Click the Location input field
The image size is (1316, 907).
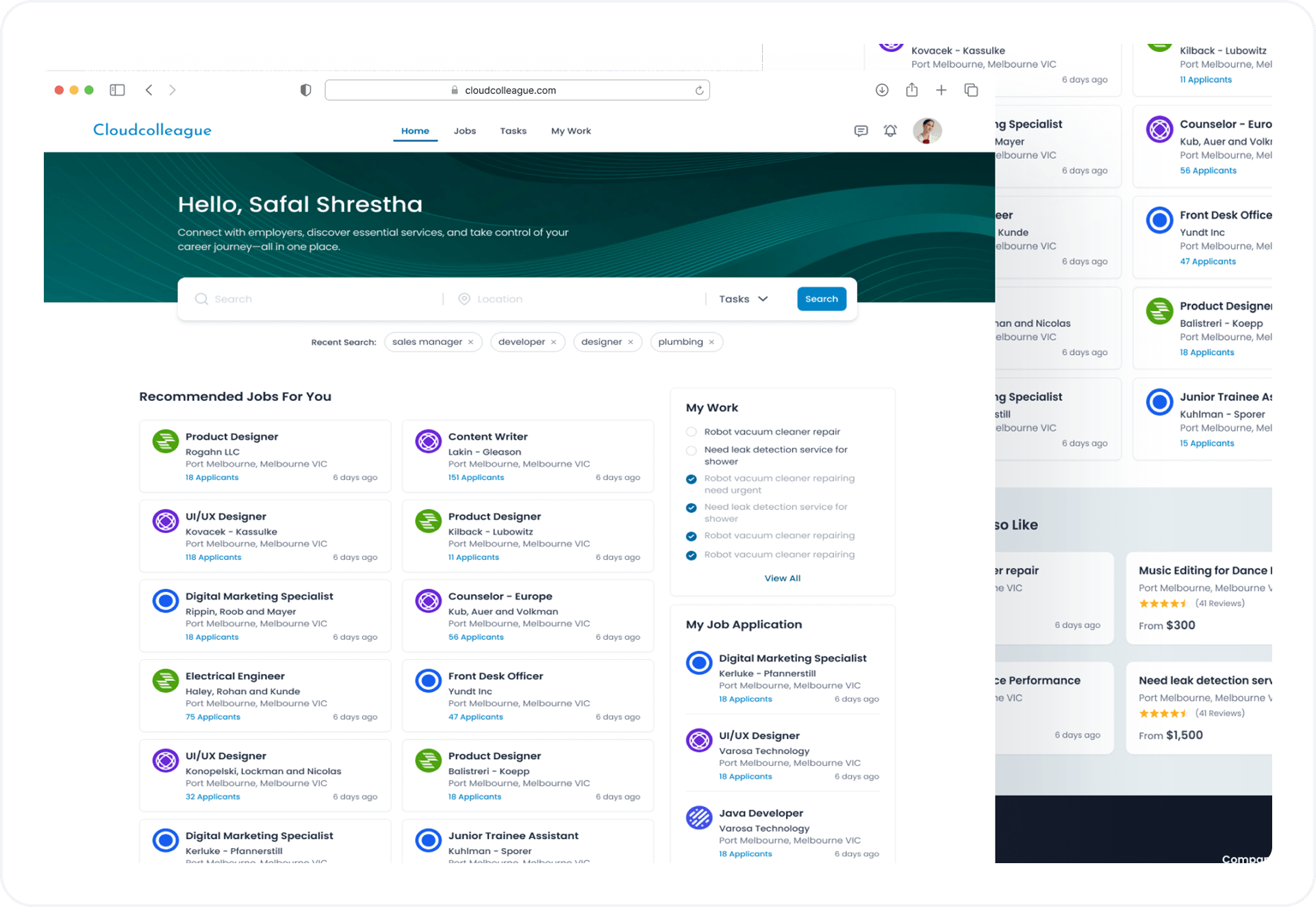(582, 299)
